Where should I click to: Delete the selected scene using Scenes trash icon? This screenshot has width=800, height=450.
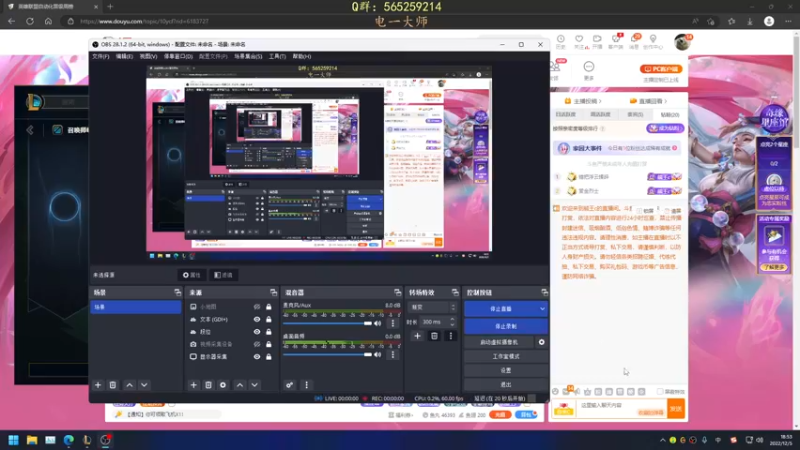(x=113, y=385)
